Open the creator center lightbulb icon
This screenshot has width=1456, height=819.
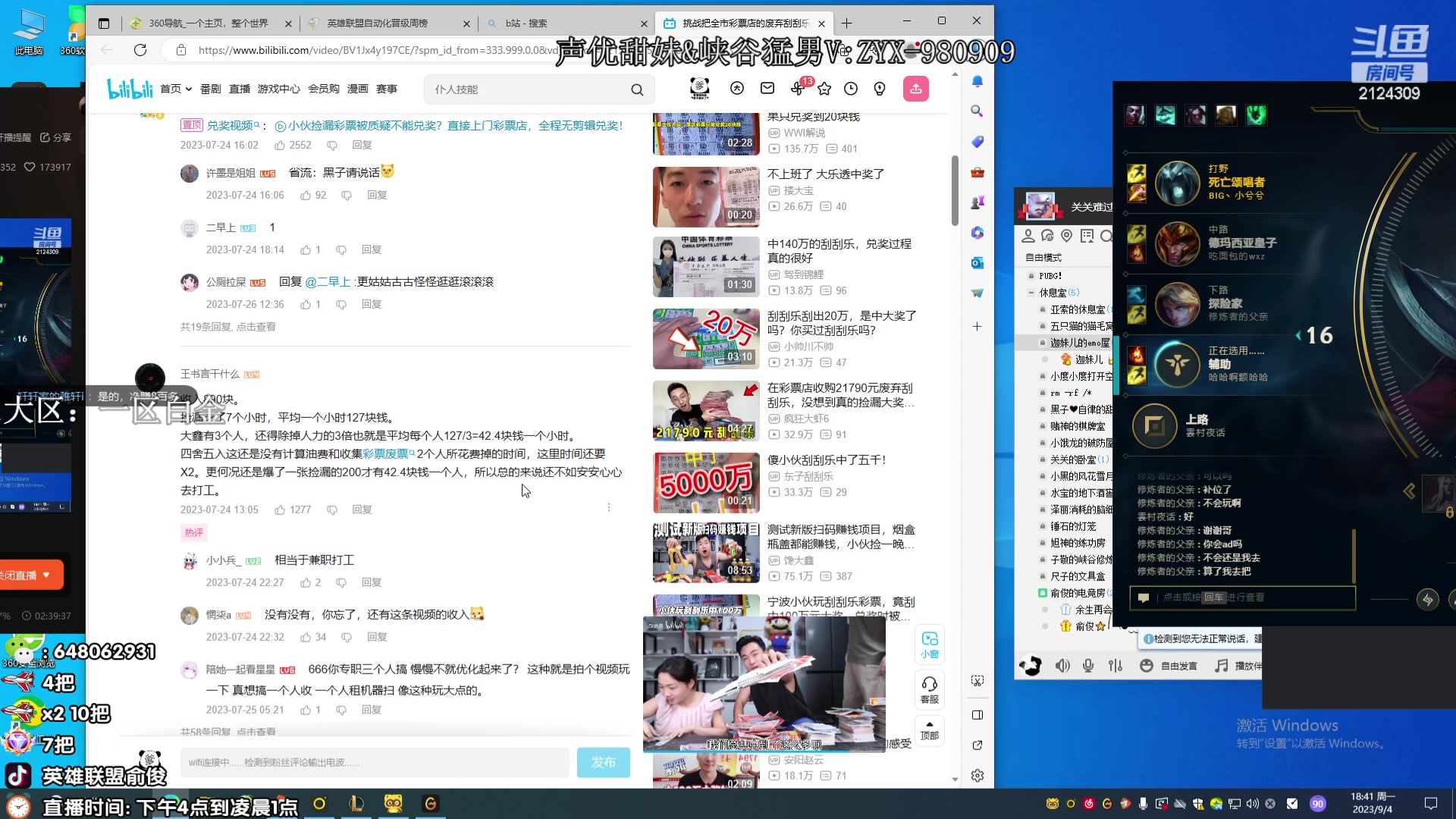(x=880, y=89)
